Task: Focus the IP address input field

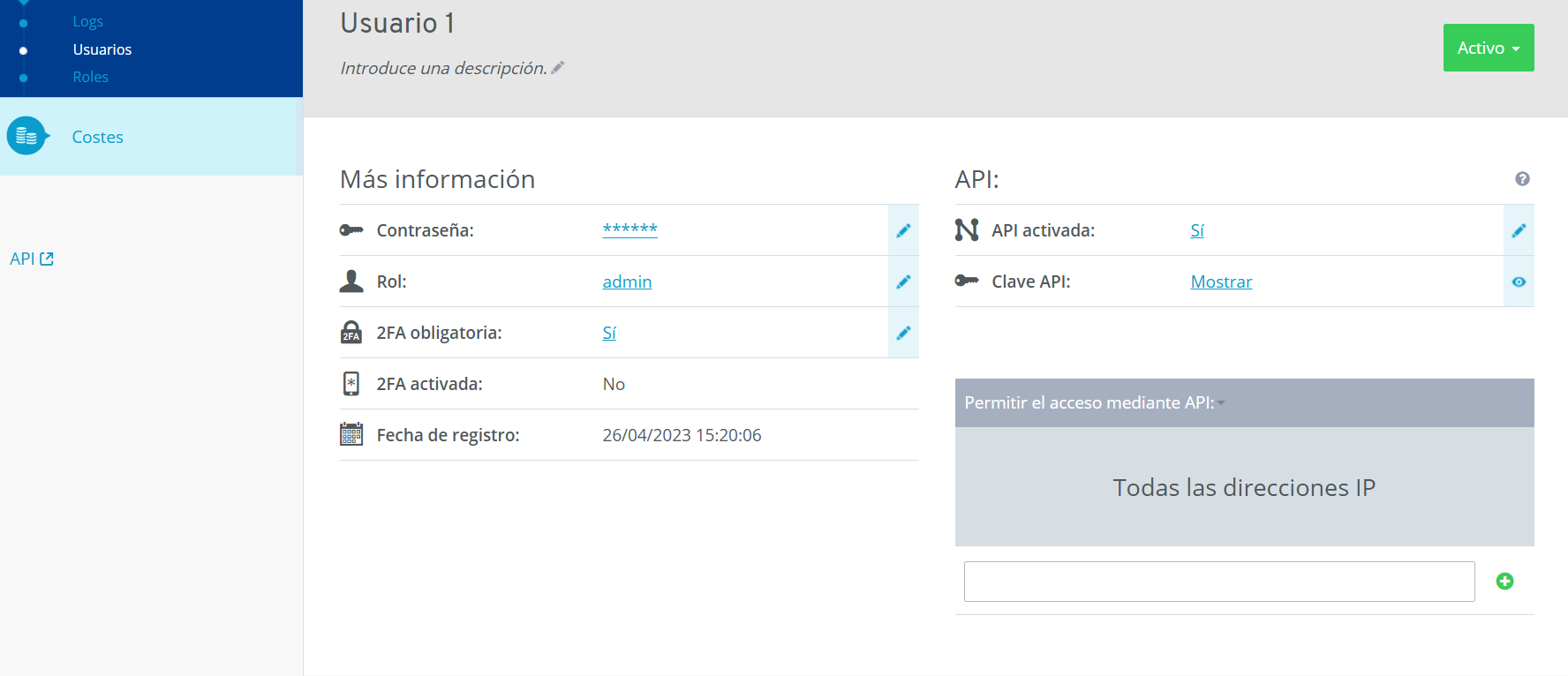Action: click(1219, 582)
